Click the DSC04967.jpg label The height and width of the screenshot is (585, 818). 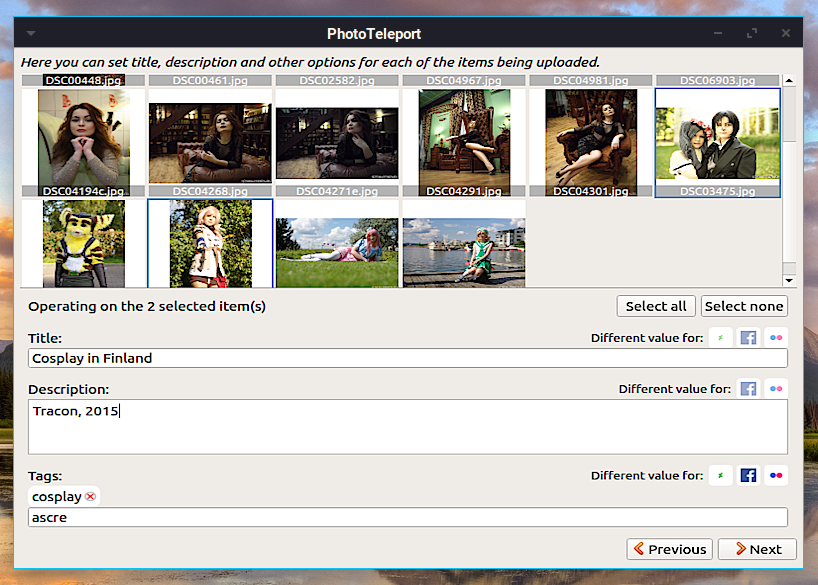464,80
